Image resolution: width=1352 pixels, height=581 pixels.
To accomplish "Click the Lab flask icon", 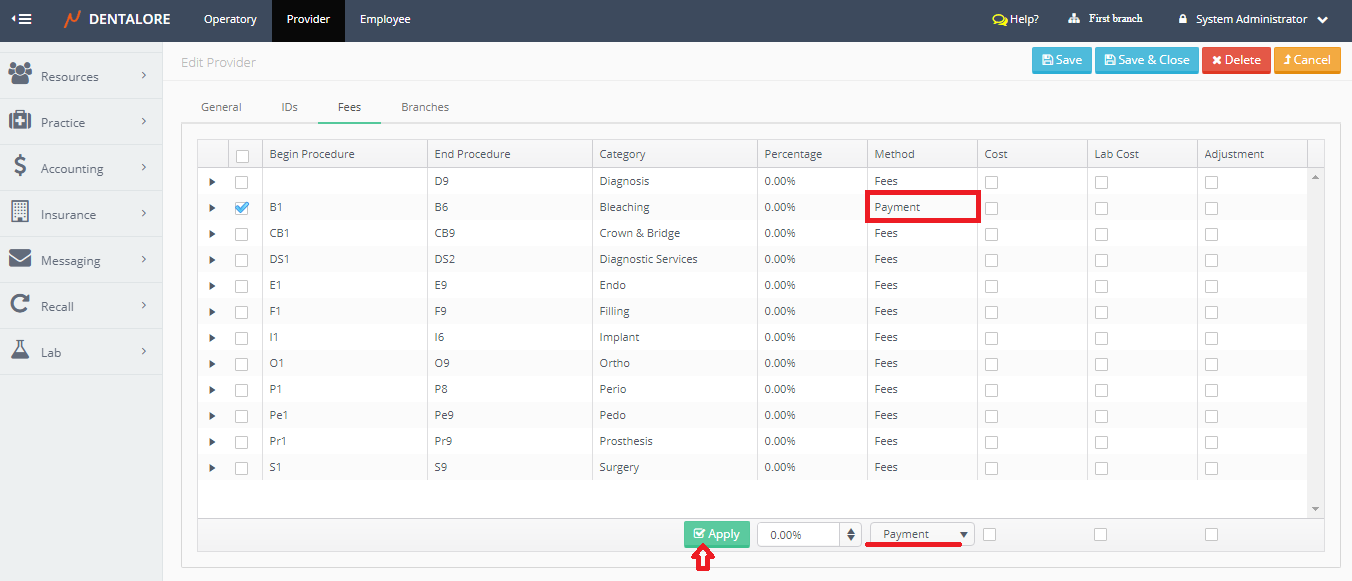I will click(x=20, y=350).
